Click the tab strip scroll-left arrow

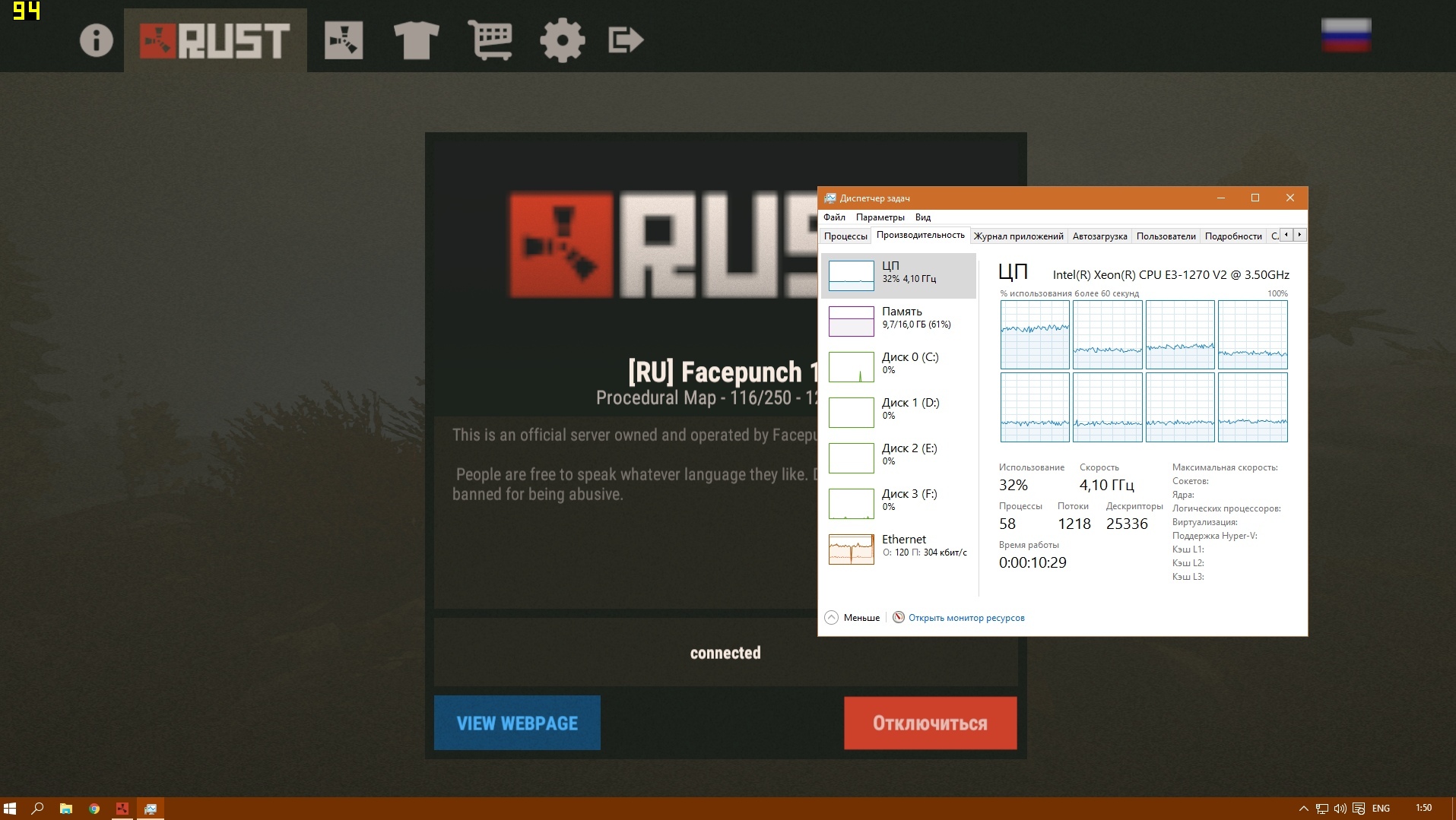pyautogui.click(x=1286, y=235)
